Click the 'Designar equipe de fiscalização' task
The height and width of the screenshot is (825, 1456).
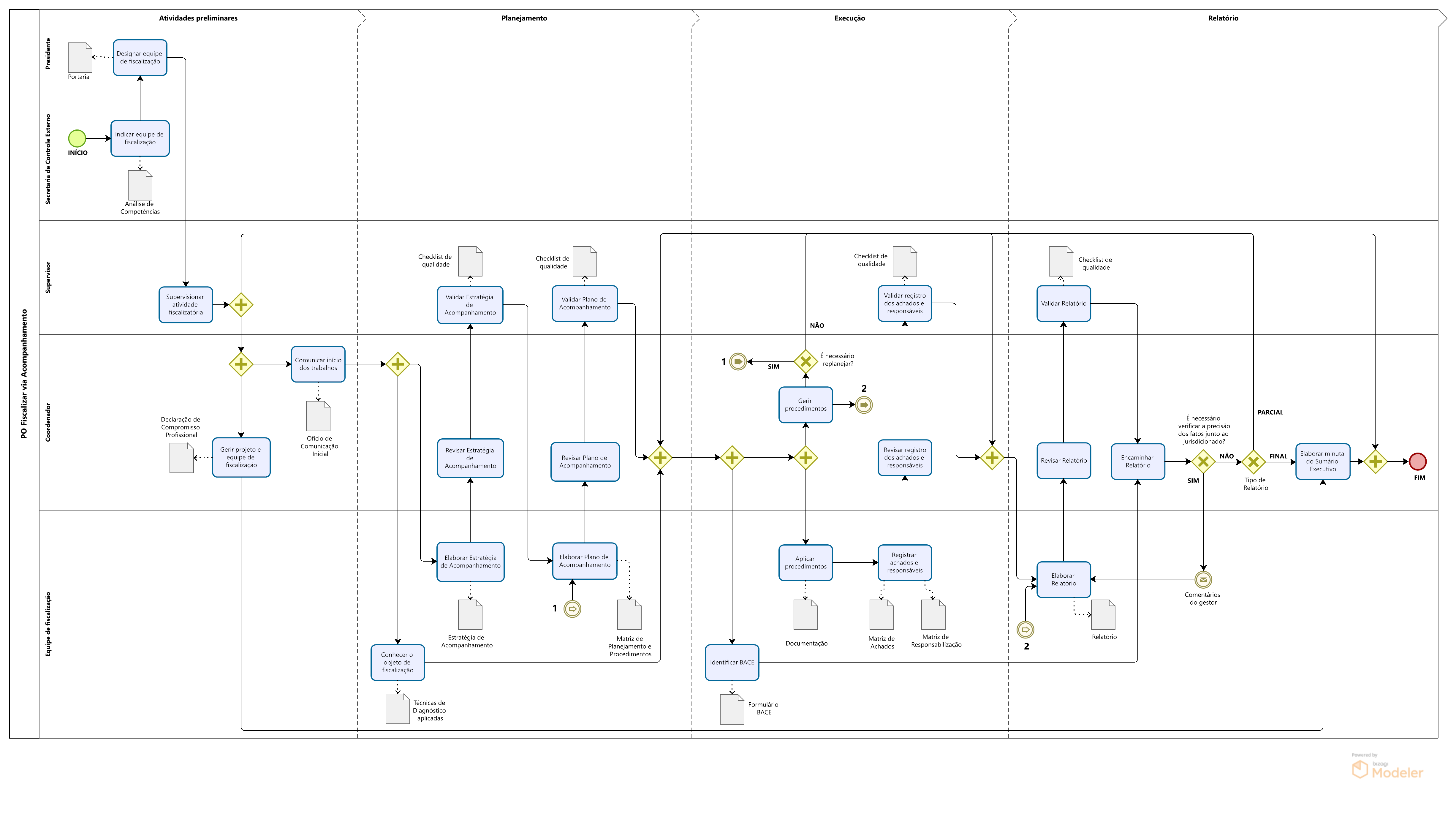point(140,58)
